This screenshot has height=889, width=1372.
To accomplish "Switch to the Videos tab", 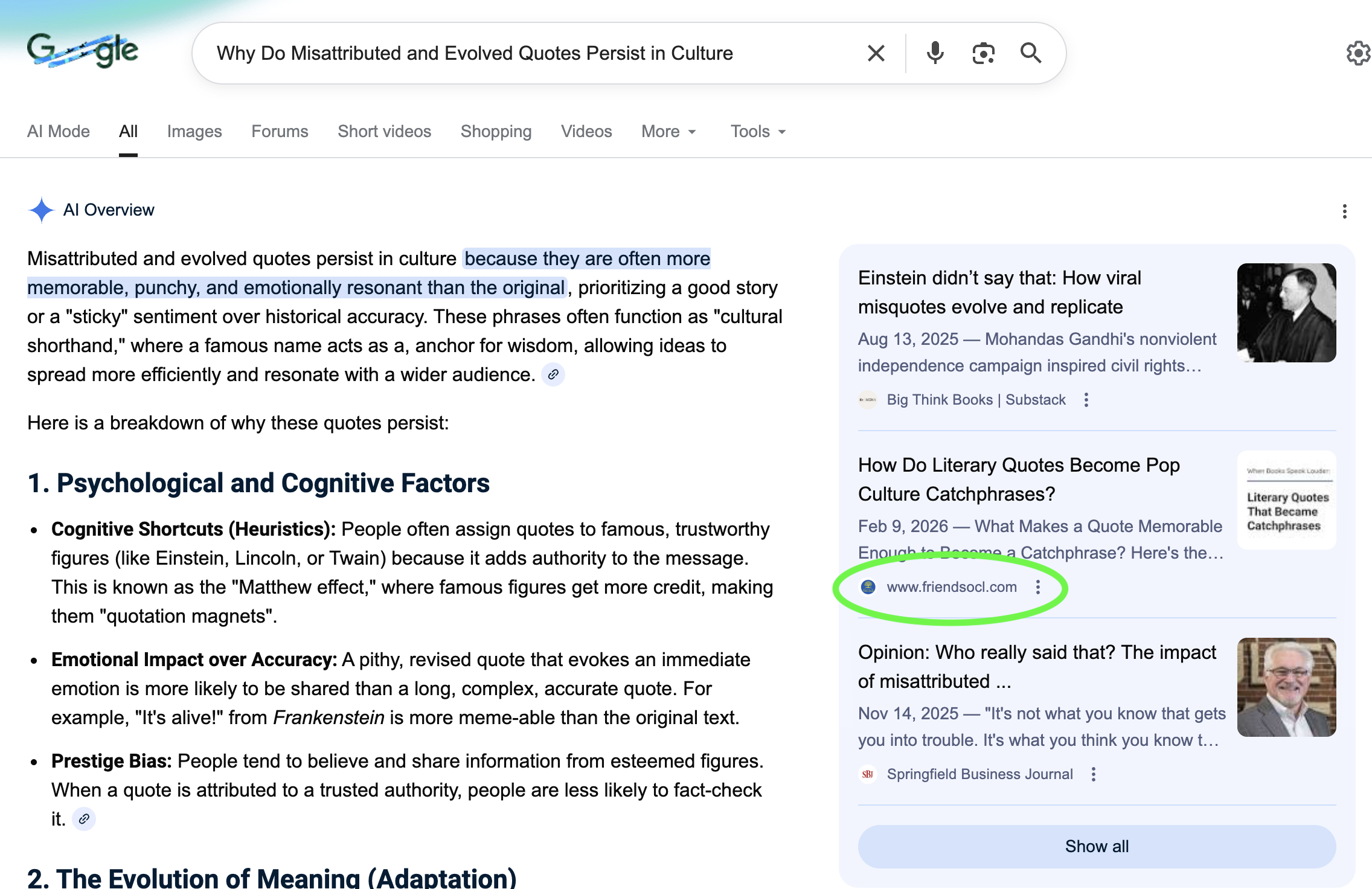I will [586, 132].
